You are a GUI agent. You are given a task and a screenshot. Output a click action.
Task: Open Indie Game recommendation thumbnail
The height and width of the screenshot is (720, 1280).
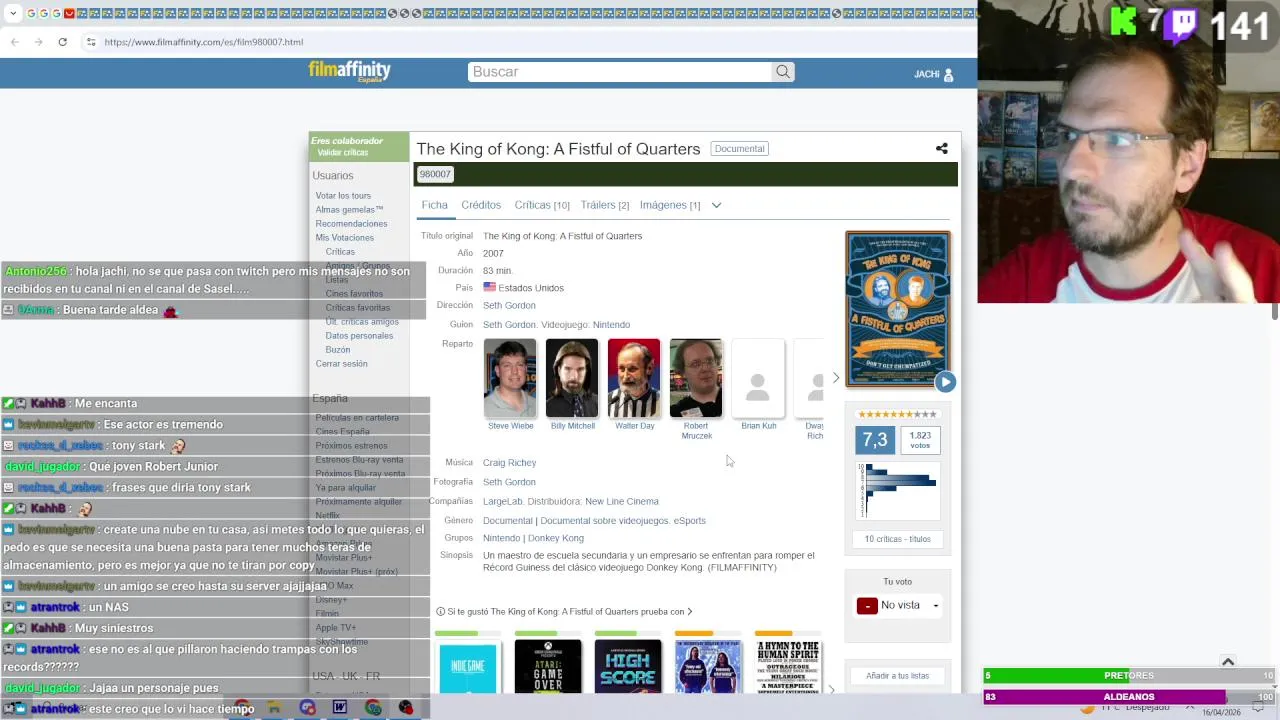click(x=467, y=666)
